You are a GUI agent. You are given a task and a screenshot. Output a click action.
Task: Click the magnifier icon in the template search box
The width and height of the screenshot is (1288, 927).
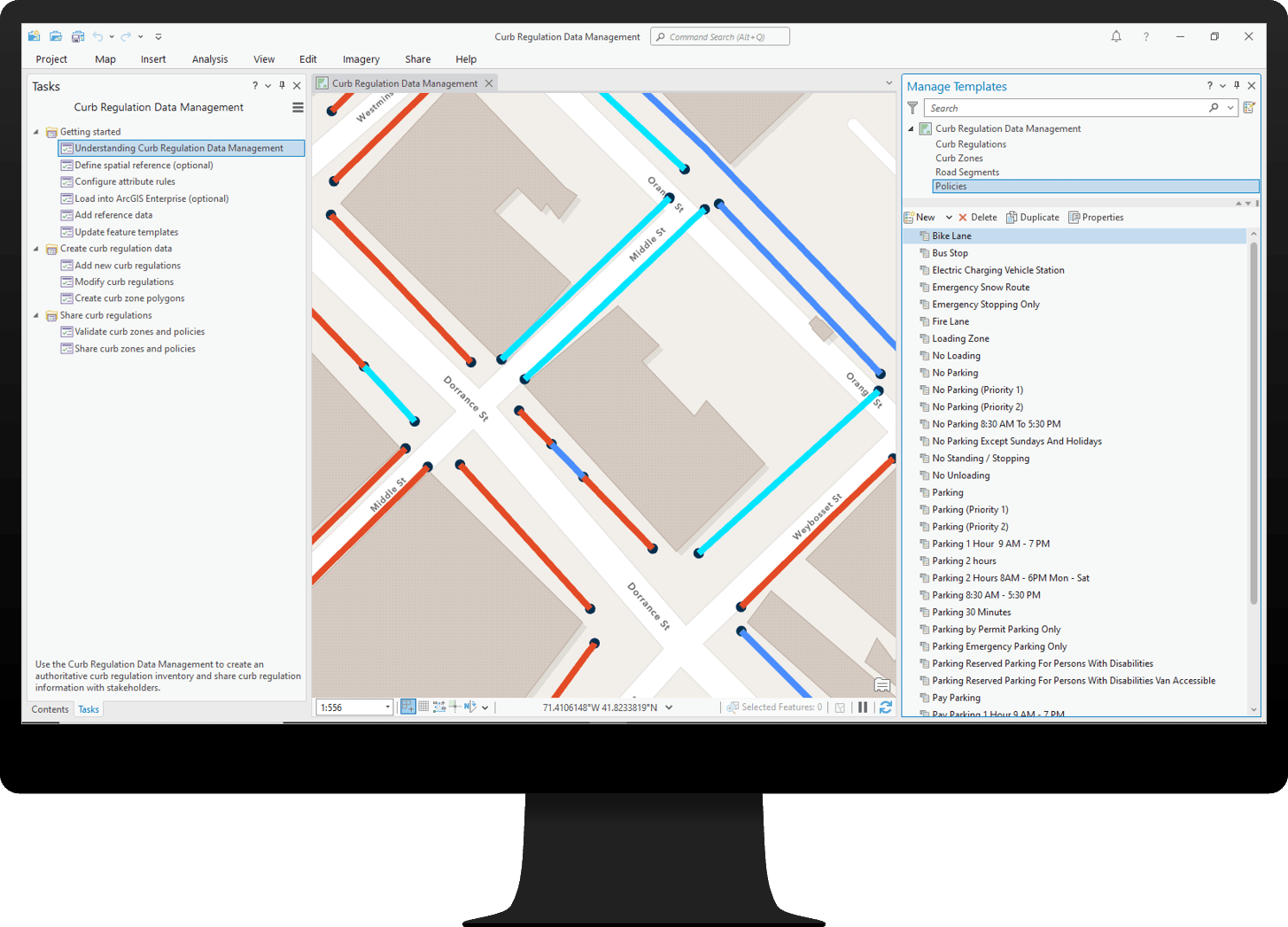coord(1214,108)
